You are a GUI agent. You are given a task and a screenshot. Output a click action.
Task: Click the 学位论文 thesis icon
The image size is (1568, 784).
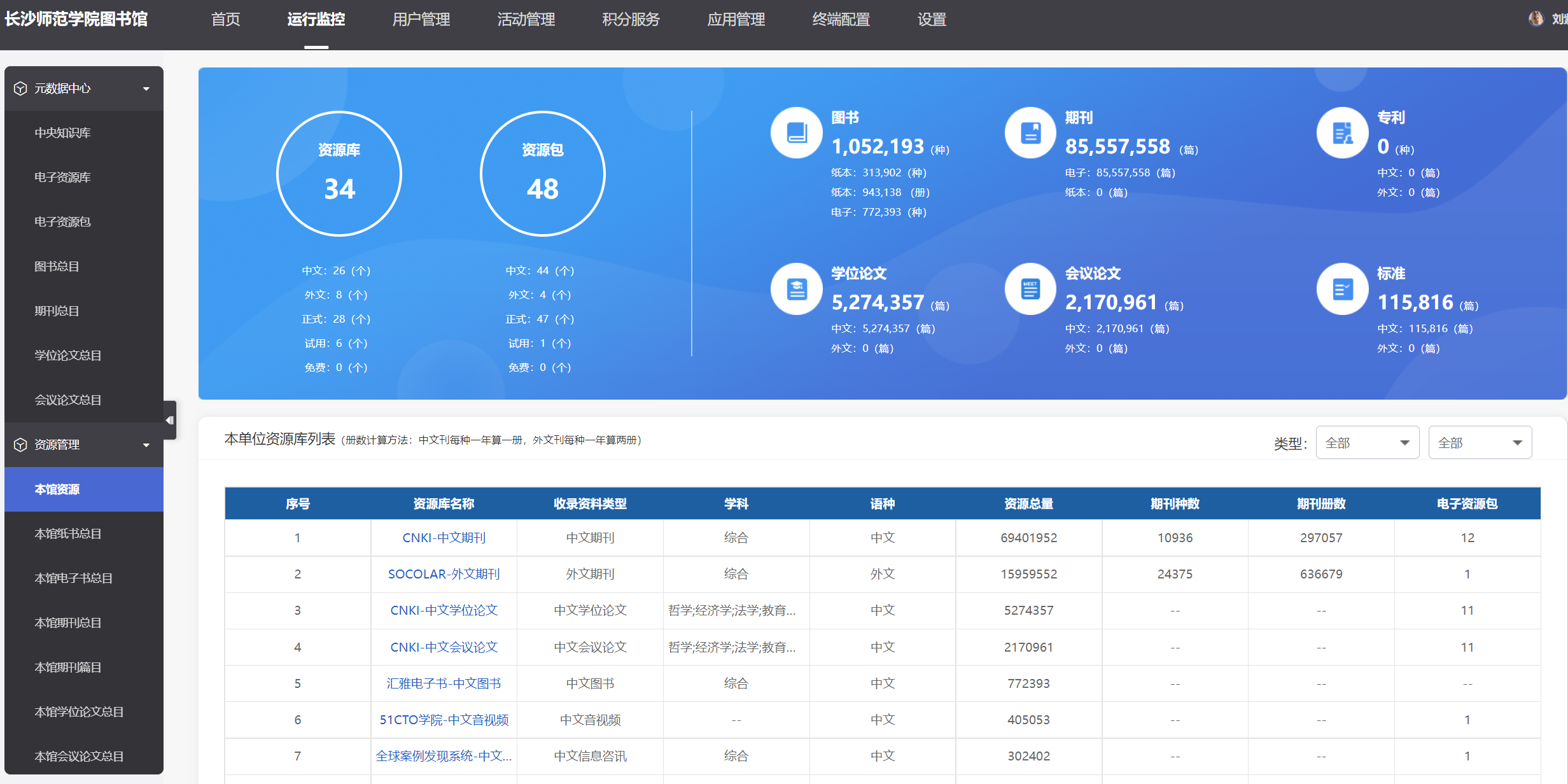pos(796,289)
